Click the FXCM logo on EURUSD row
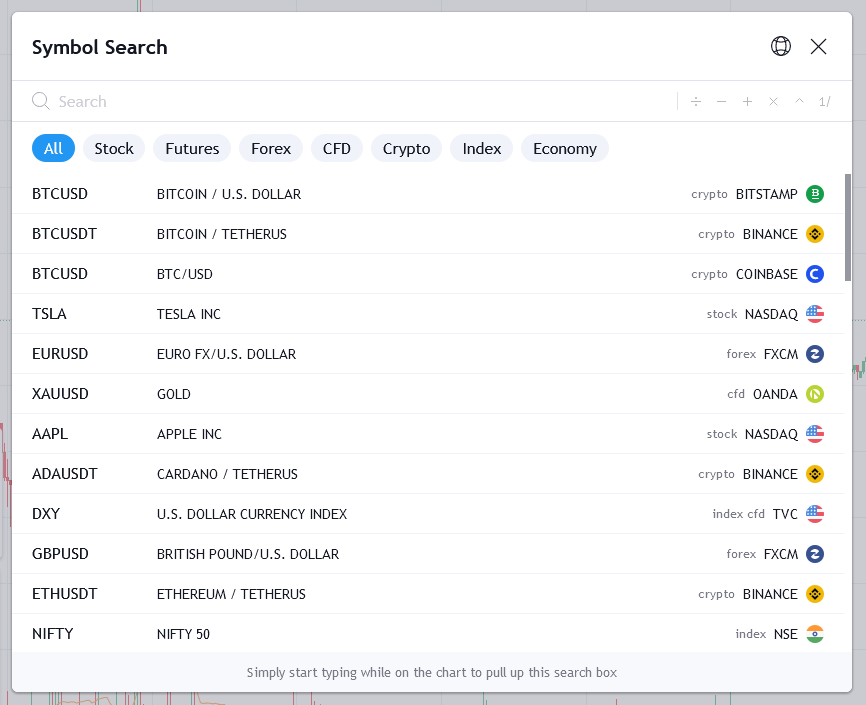This screenshot has width=866, height=705. [815, 354]
